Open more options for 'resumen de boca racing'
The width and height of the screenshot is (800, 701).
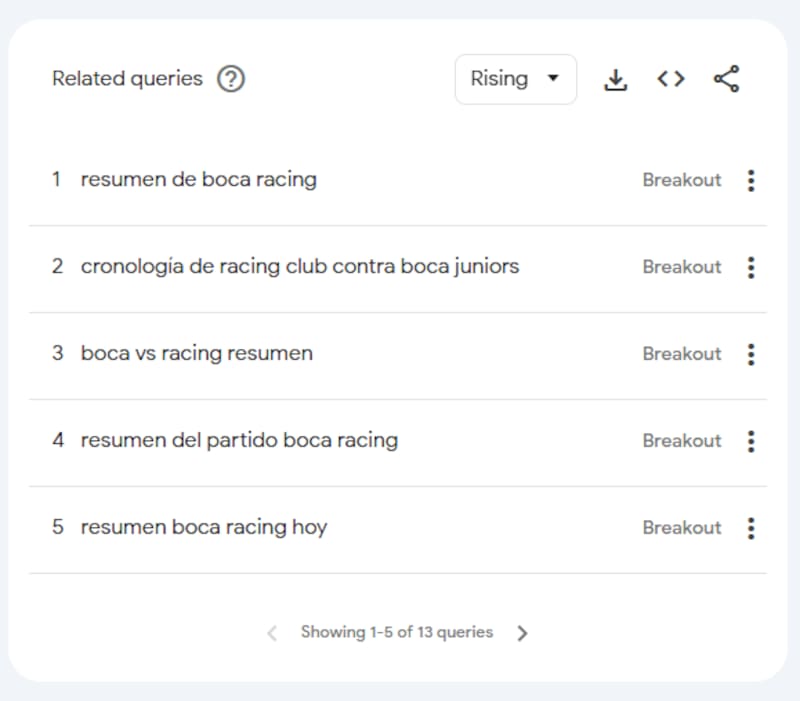[x=751, y=181]
